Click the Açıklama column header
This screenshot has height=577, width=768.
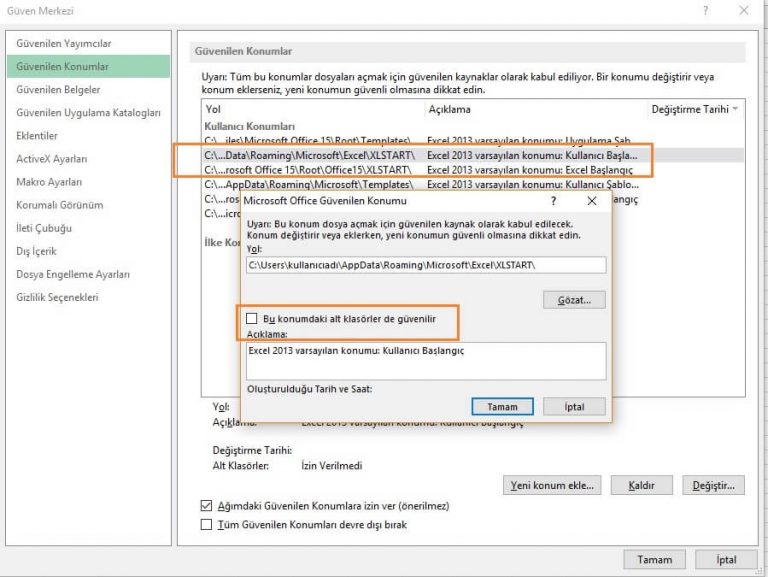pyautogui.click(x=449, y=109)
